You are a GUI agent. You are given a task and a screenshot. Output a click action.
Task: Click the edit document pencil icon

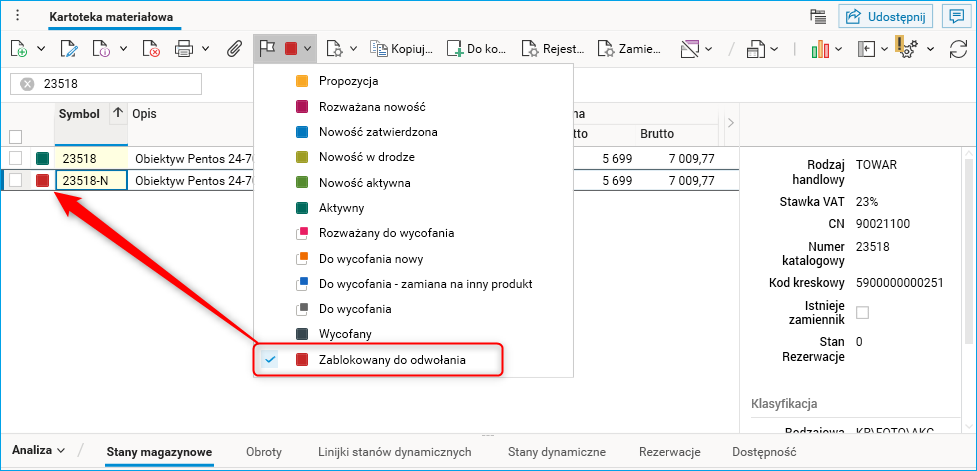point(68,49)
